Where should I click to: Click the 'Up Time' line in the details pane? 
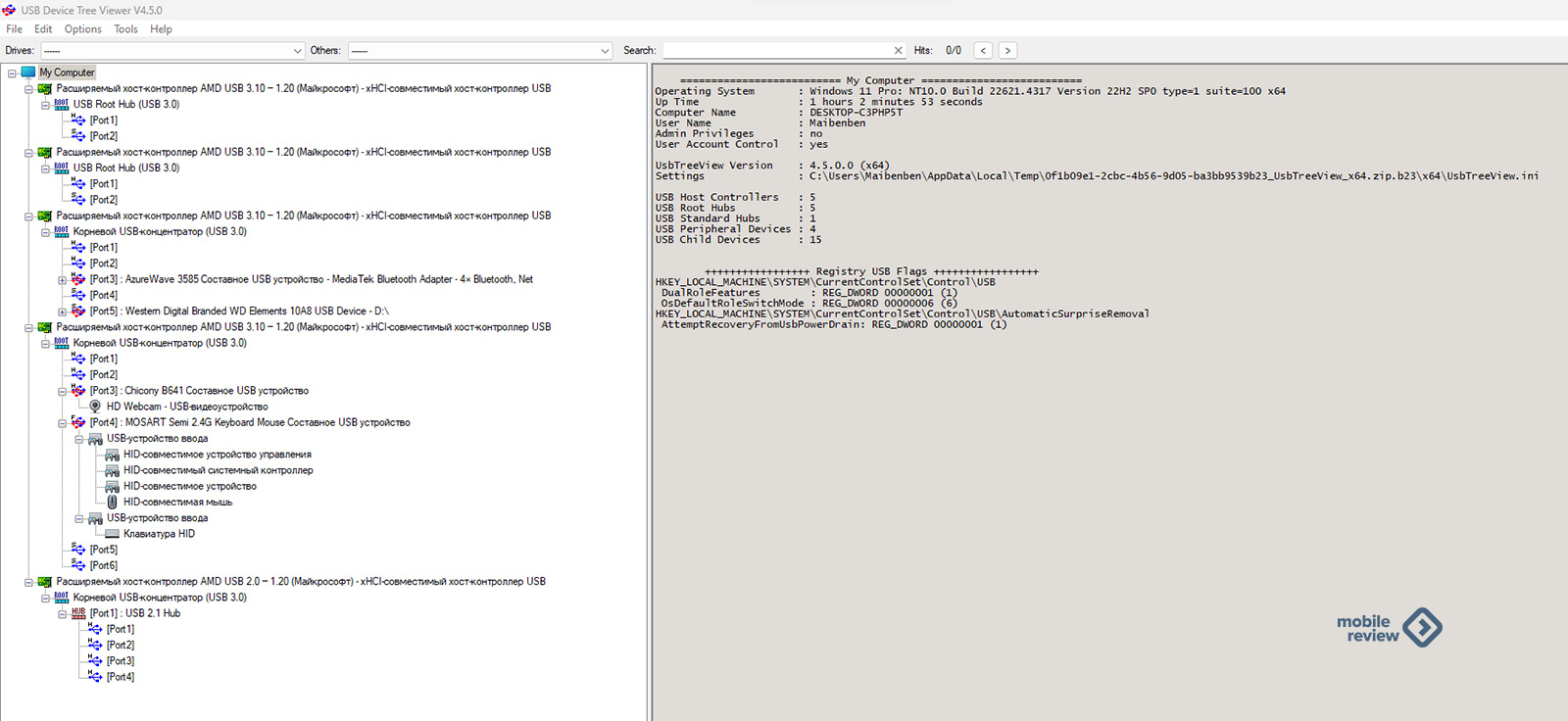point(818,102)
